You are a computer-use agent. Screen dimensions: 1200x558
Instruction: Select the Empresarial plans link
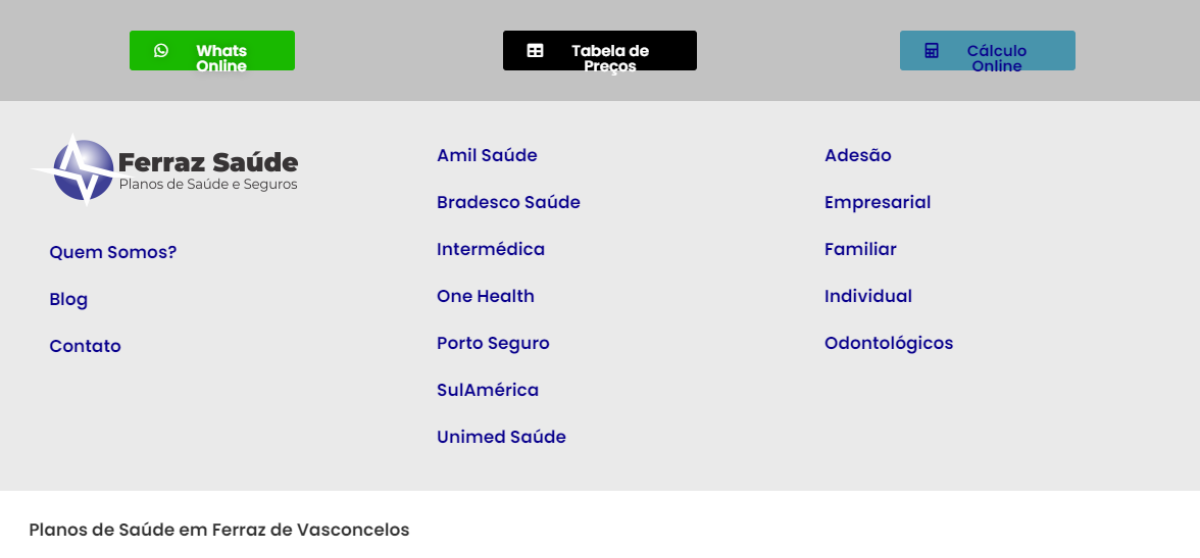tap(877, 202)
